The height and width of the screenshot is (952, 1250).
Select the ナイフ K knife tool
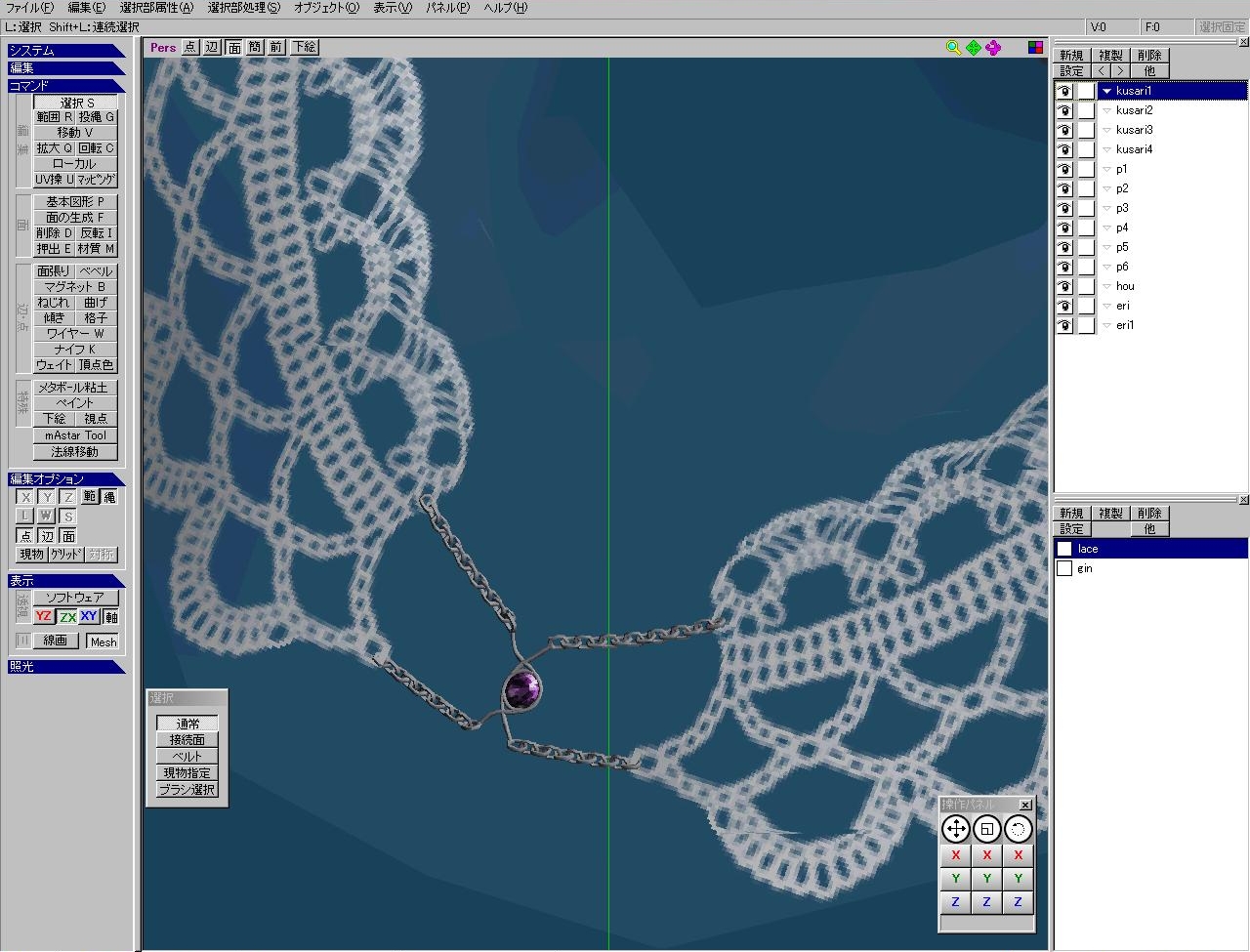[x=75, y=350]
